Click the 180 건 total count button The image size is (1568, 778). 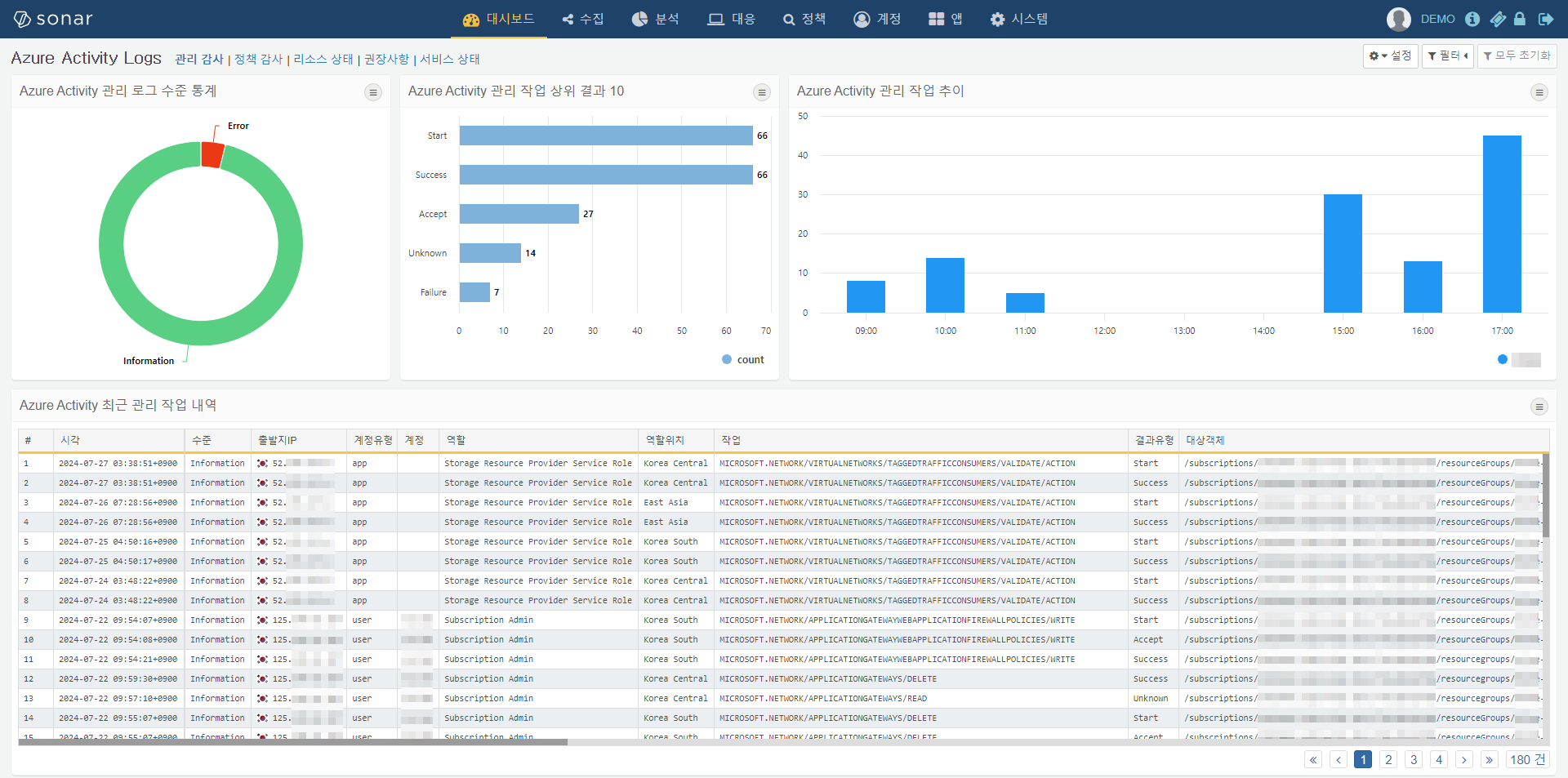click(1528, 759)
